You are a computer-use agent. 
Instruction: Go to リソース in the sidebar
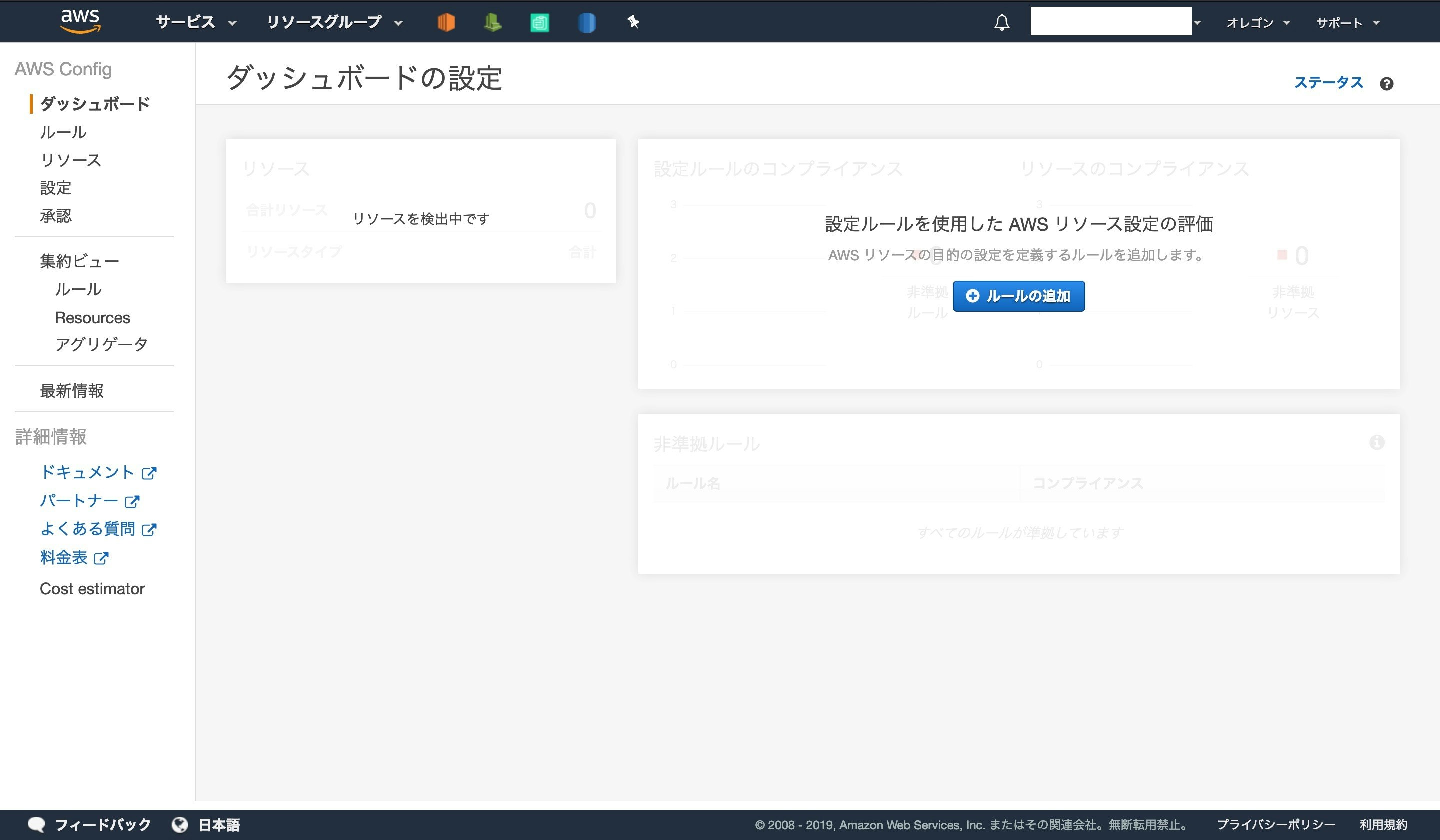pos(71,160)
